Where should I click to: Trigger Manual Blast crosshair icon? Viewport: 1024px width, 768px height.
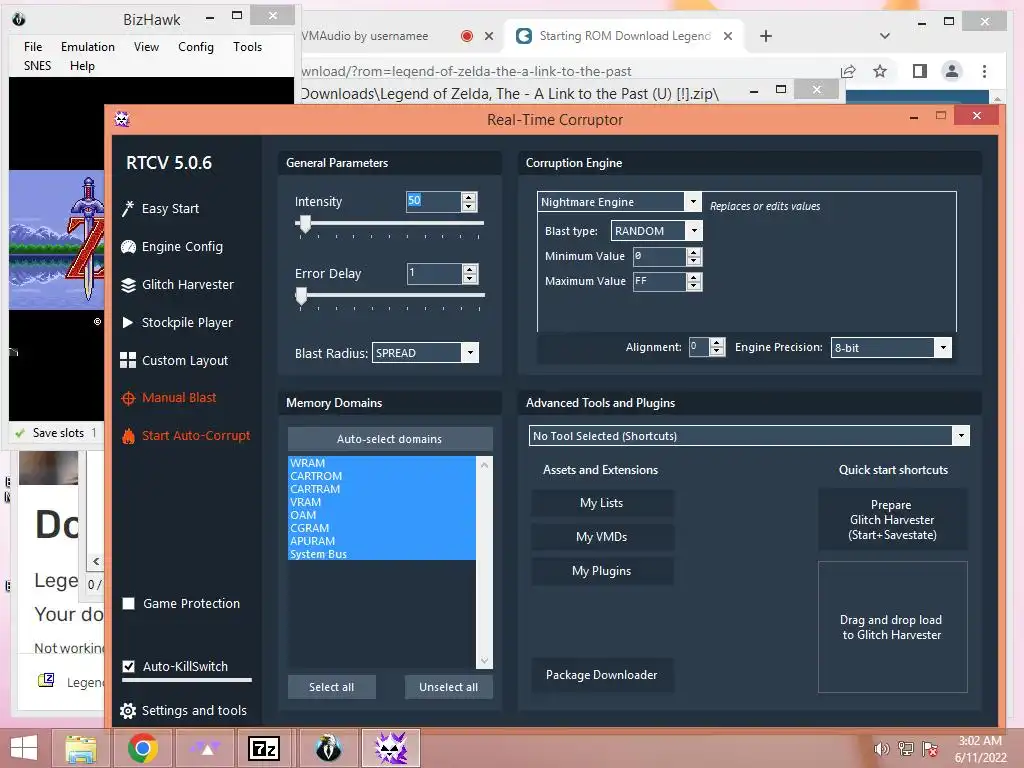(128, 398)
